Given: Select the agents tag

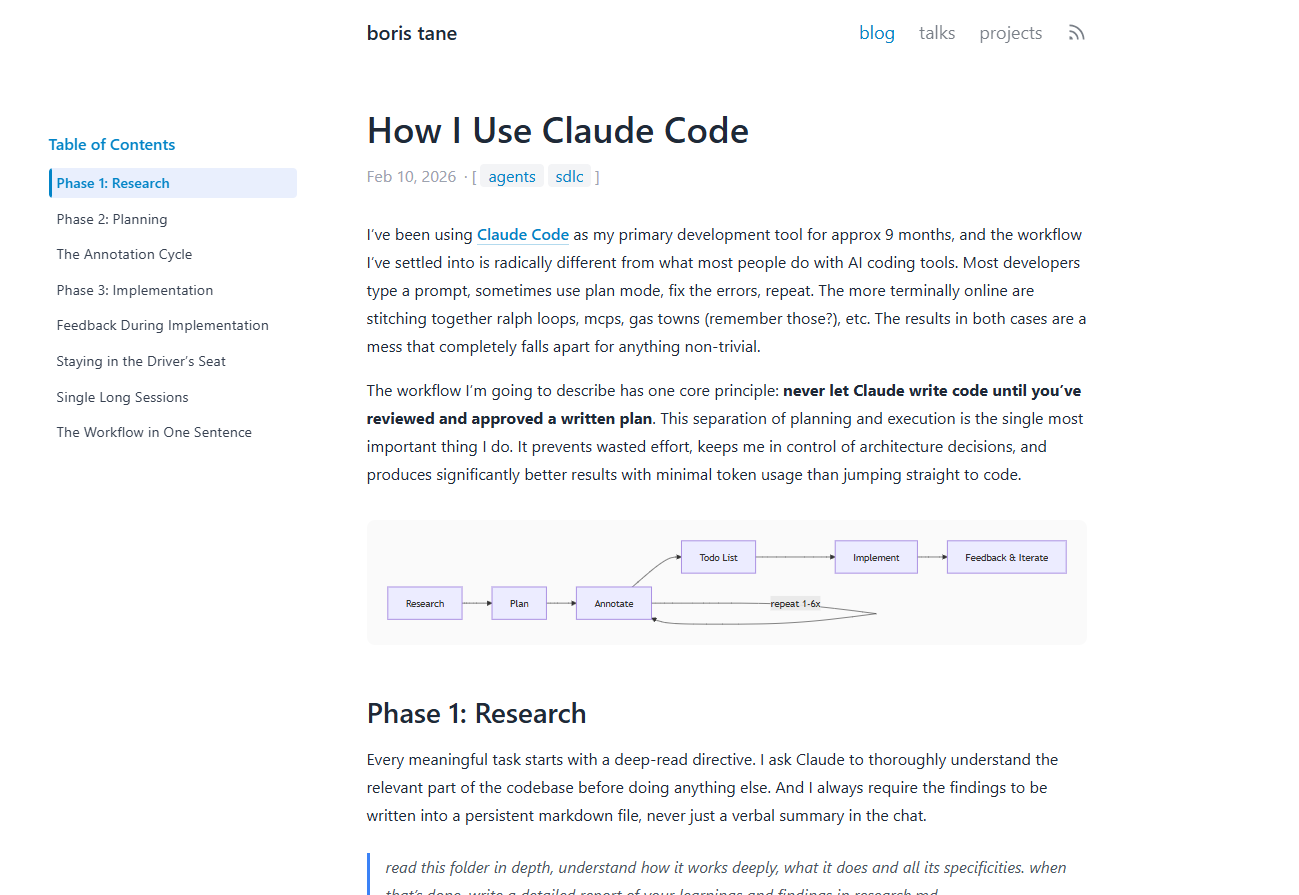Looking at the screenshot, I should 512,177.
